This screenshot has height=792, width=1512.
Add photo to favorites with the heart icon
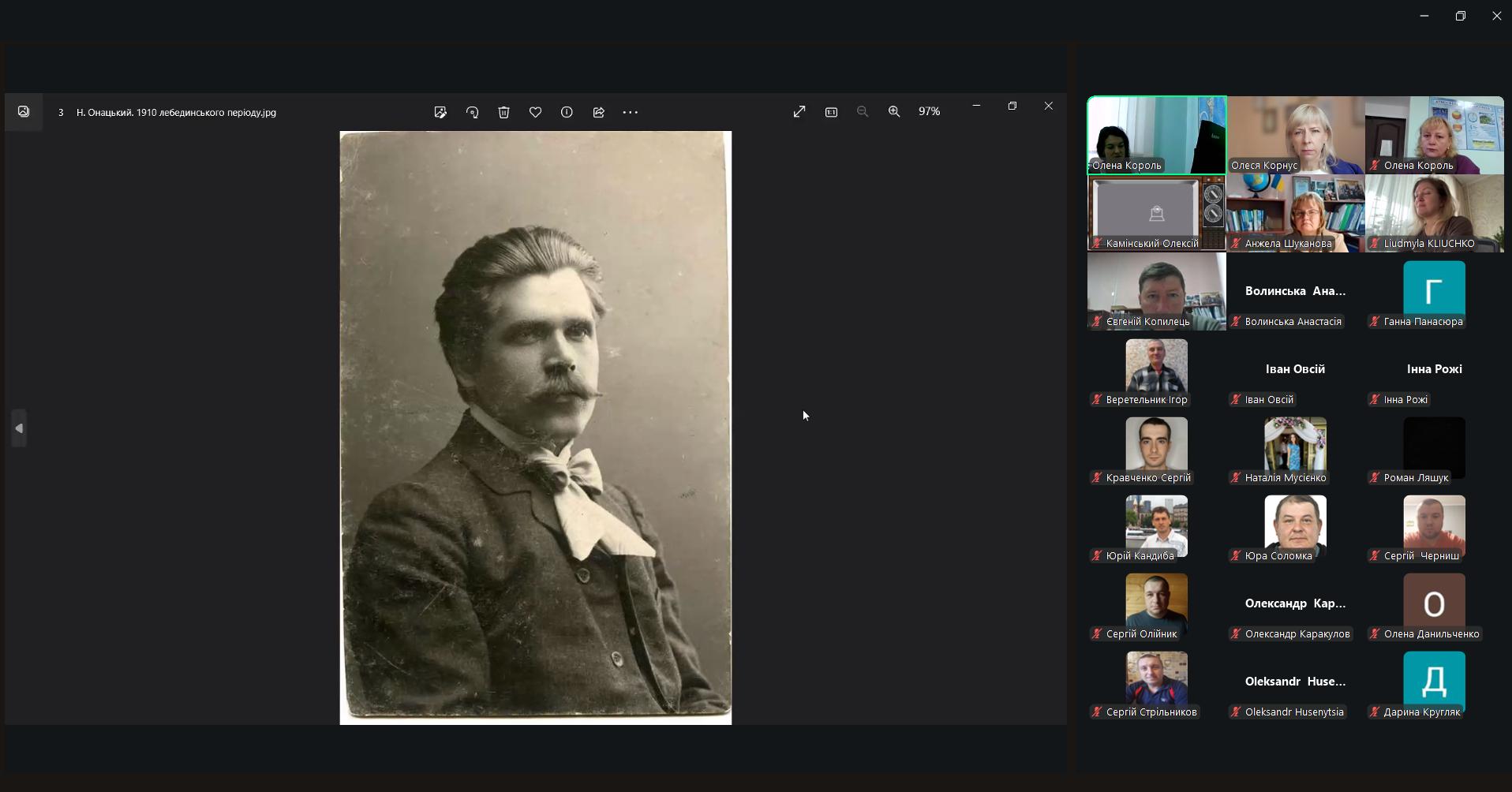[535, 112]
